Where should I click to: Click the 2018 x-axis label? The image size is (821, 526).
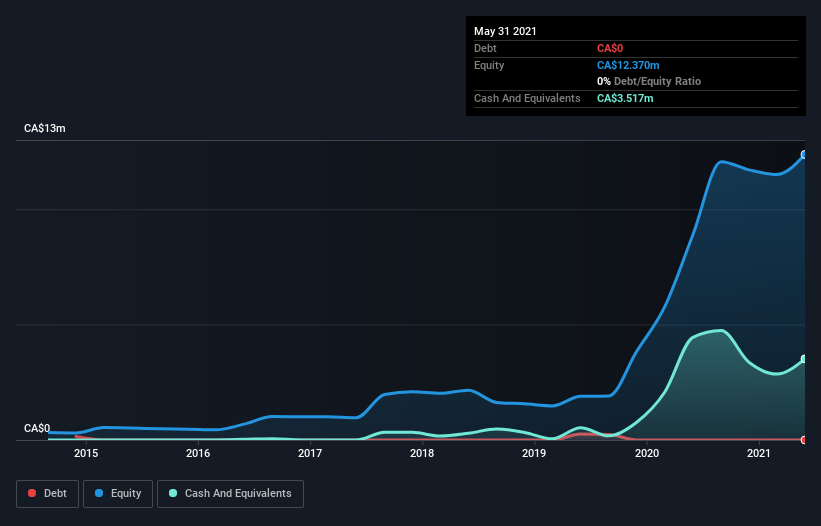(x=422, y=454)
